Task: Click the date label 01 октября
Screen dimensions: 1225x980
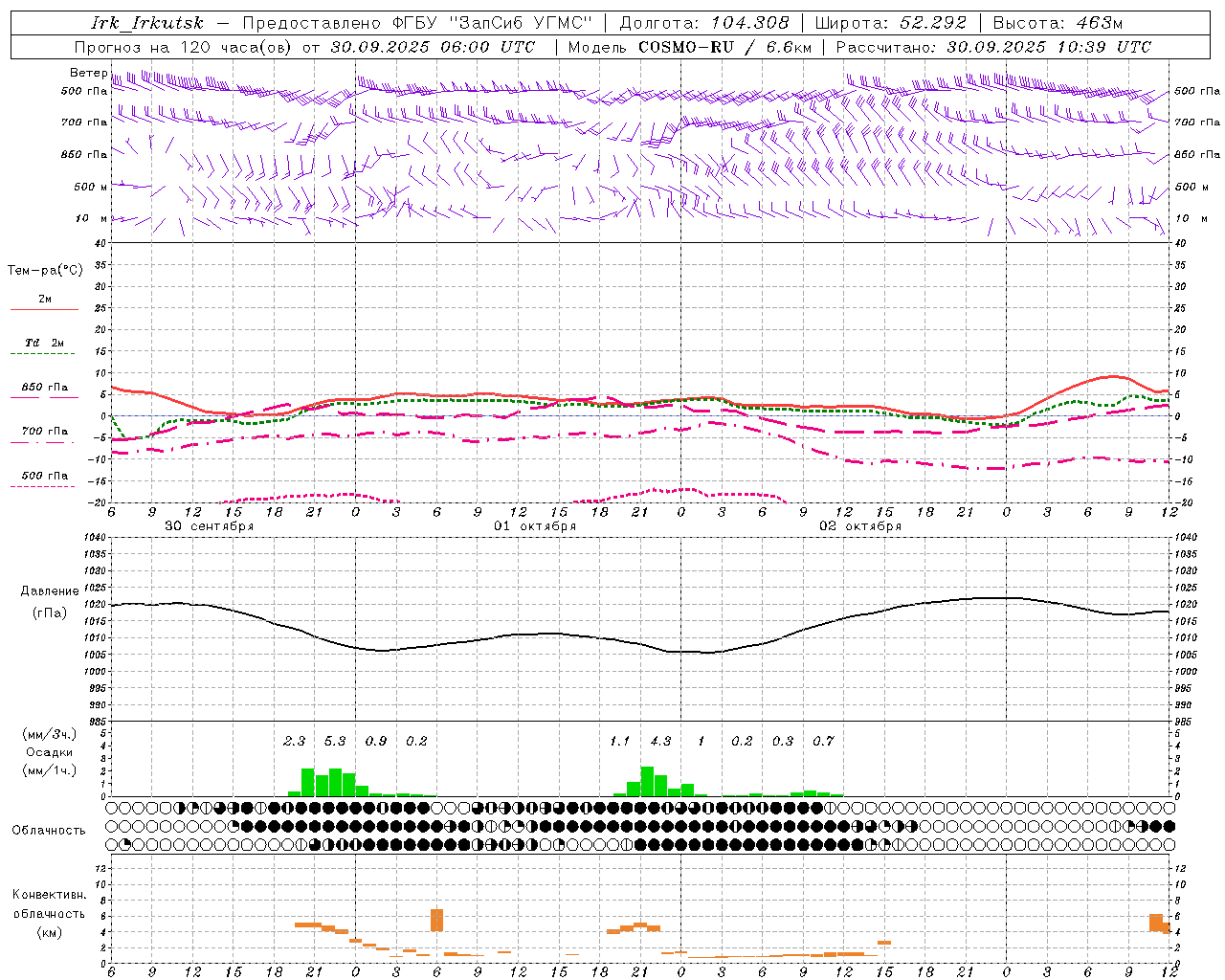Action: [535, 525]
